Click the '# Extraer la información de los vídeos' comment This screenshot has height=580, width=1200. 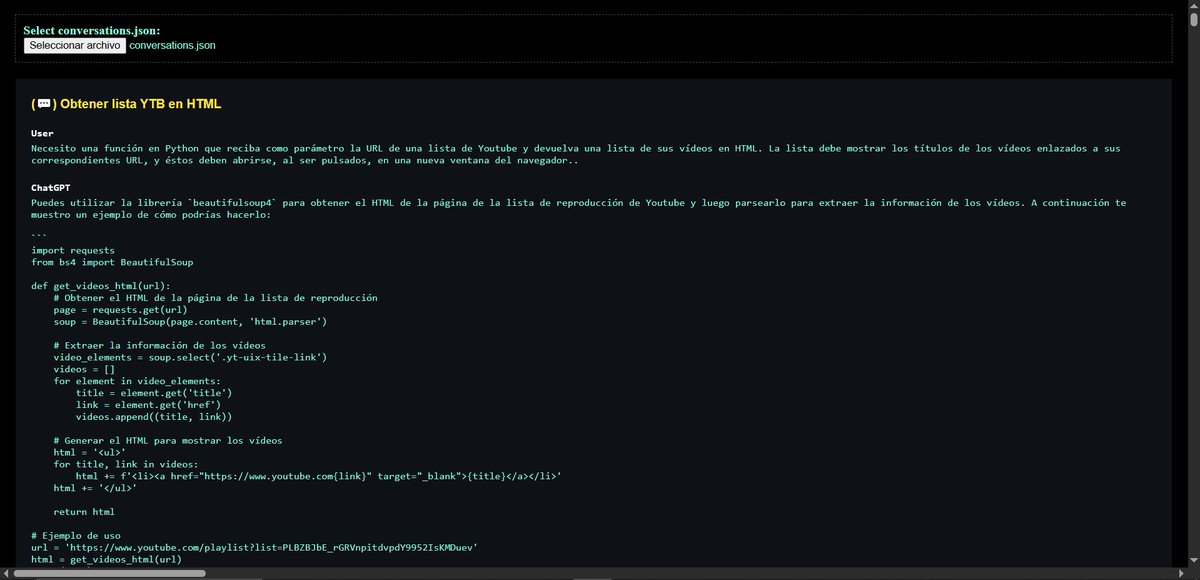pyautogui.click(x=160, y=345)
